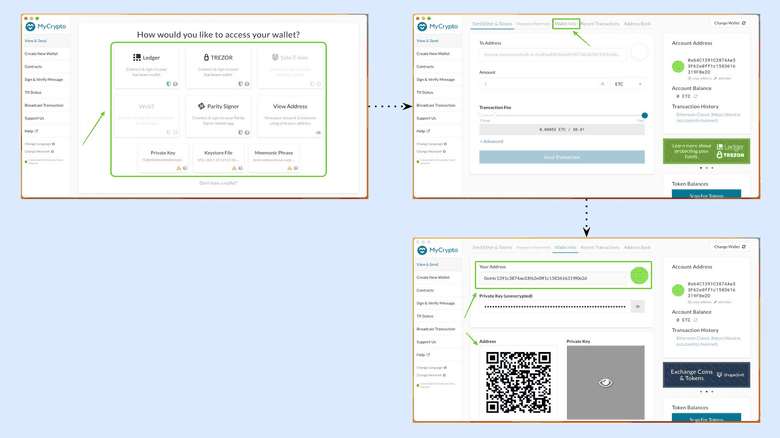Screen dimensions: 780x438
Task: Click the To Address input field
Action: [552, 54]
